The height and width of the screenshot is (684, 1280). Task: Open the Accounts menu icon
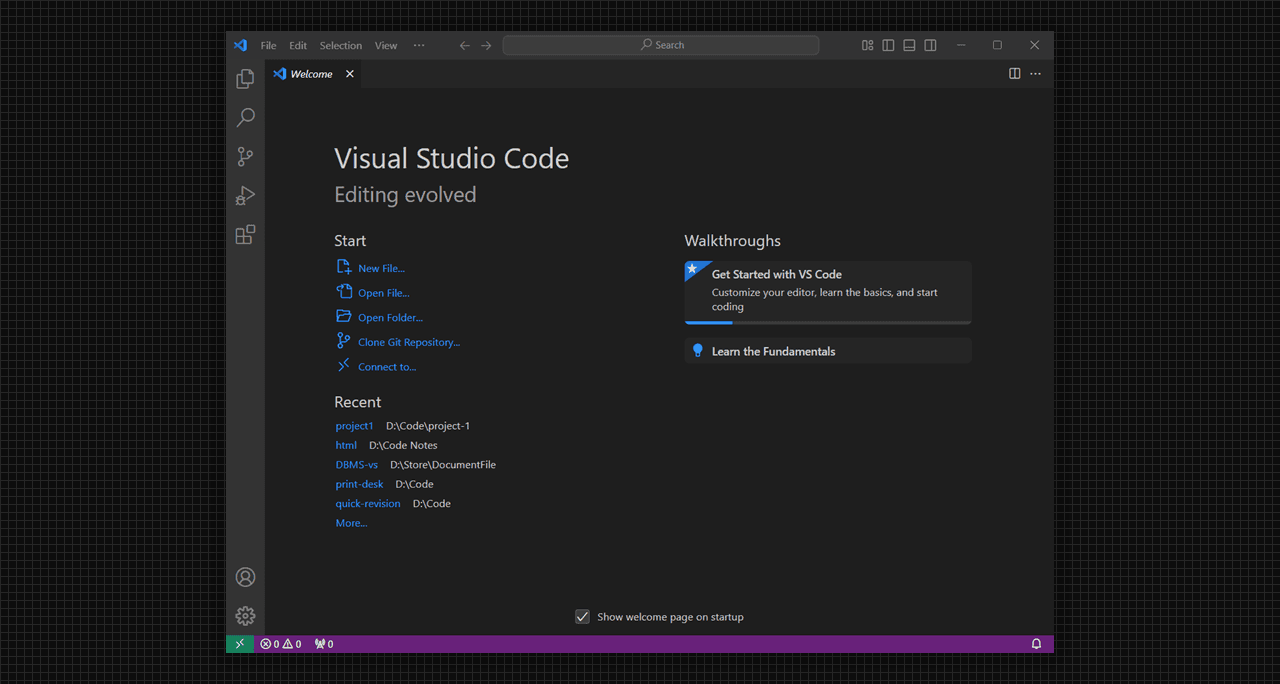[x=245, y=577]
